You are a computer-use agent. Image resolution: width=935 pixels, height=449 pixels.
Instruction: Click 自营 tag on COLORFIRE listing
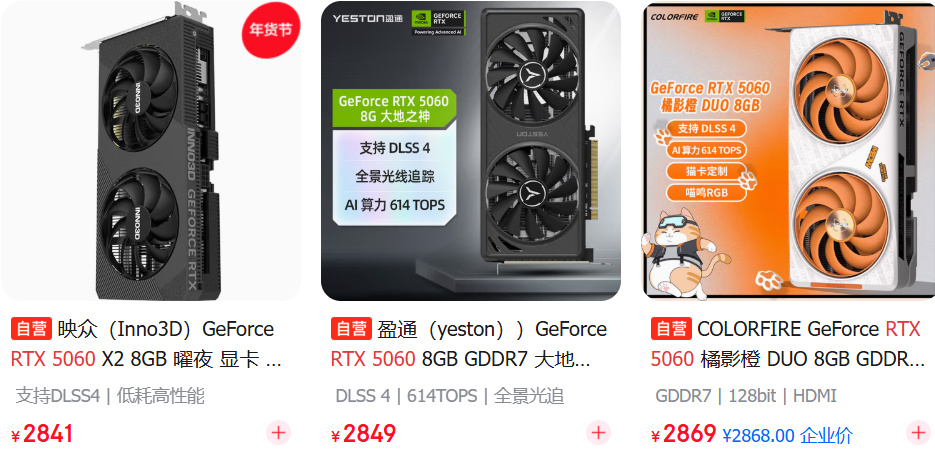coord(671,329)
